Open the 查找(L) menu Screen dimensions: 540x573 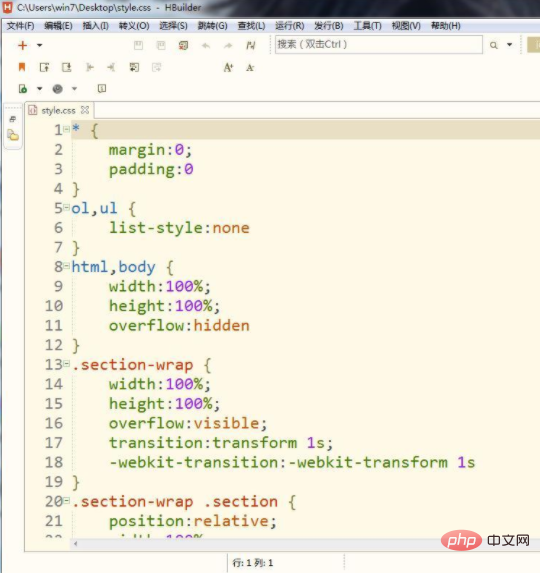[x=251, y=26]
